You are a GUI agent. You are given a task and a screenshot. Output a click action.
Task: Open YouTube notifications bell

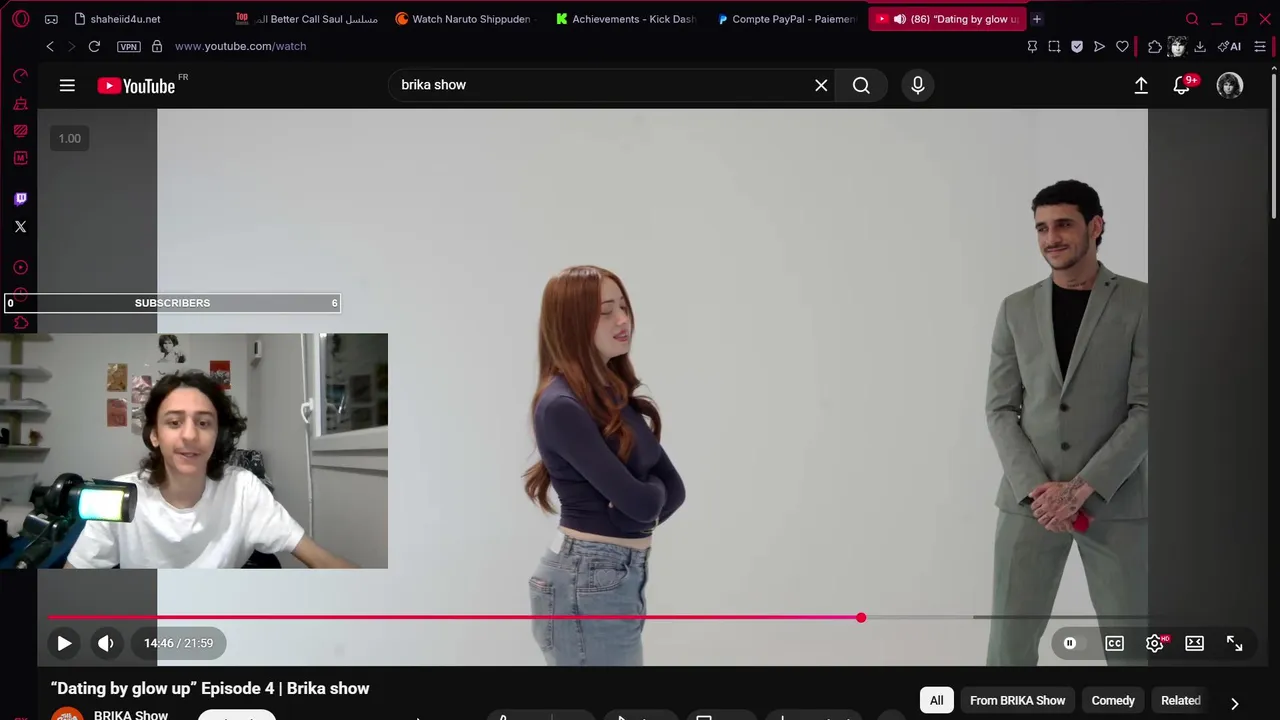click(1182, 86)
